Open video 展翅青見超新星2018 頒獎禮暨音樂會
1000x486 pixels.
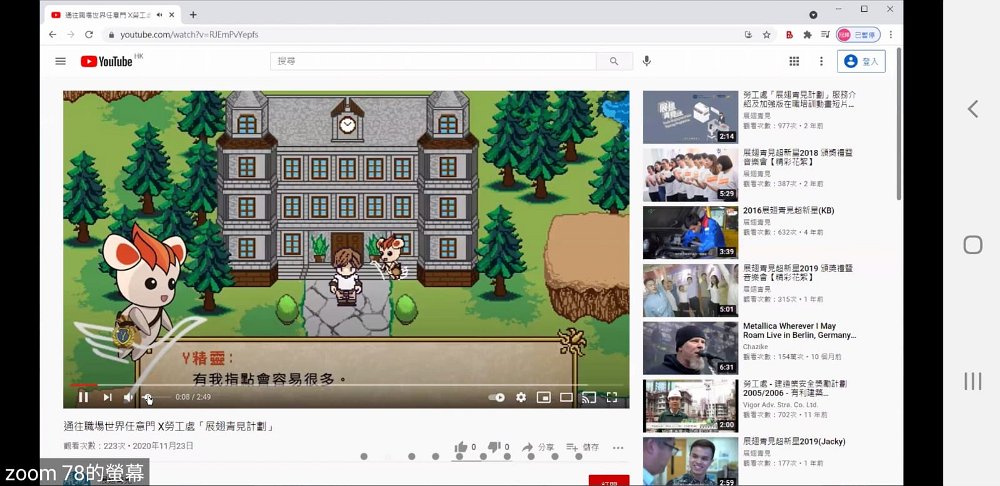point(798,158)
